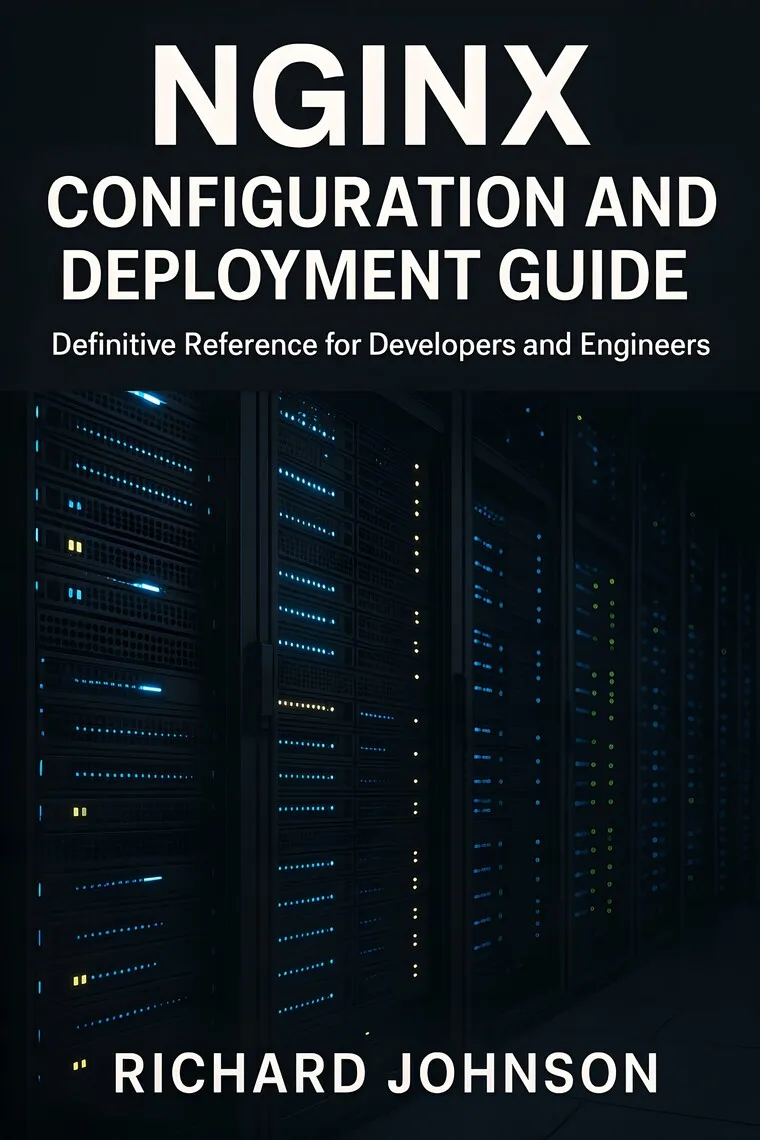Click the large NGINX title word
Image resolution: width=760 pixels, height=1140 pixels.
tap(371, 96)
